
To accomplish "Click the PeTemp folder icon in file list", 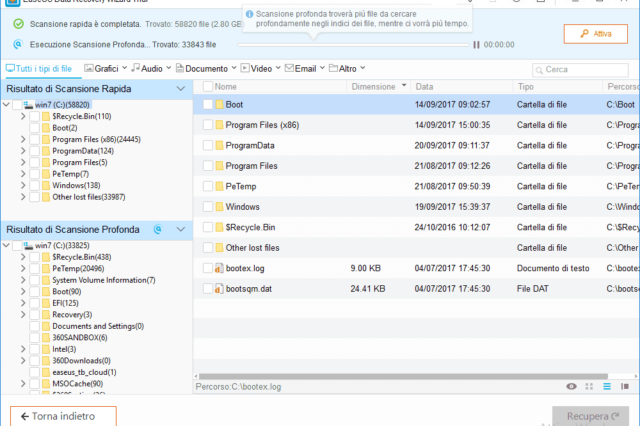I will tap(219, 186).
